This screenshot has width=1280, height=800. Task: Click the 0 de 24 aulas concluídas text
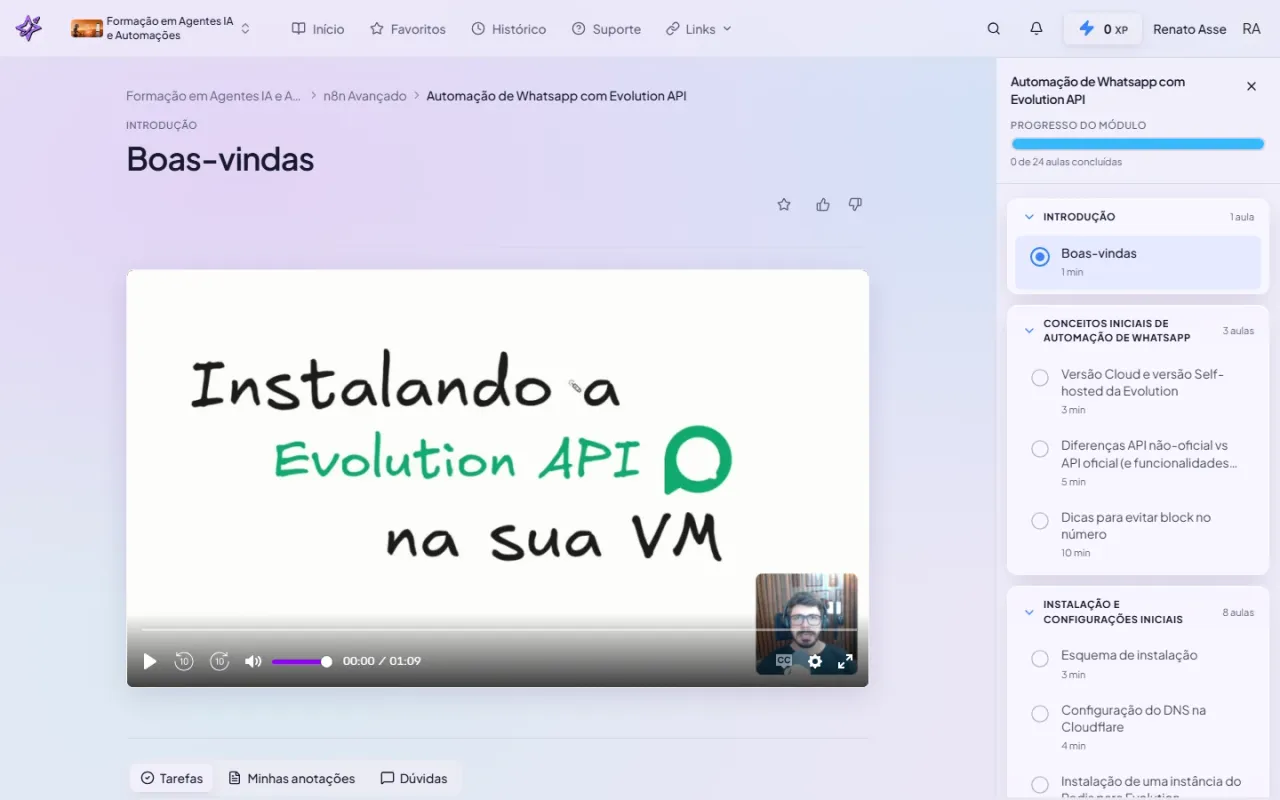click(1066, 162)
